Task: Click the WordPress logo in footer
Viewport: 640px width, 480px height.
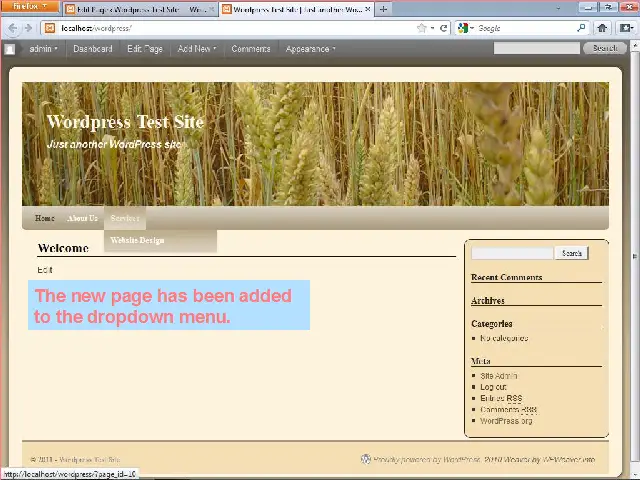Action: [366, 459]
